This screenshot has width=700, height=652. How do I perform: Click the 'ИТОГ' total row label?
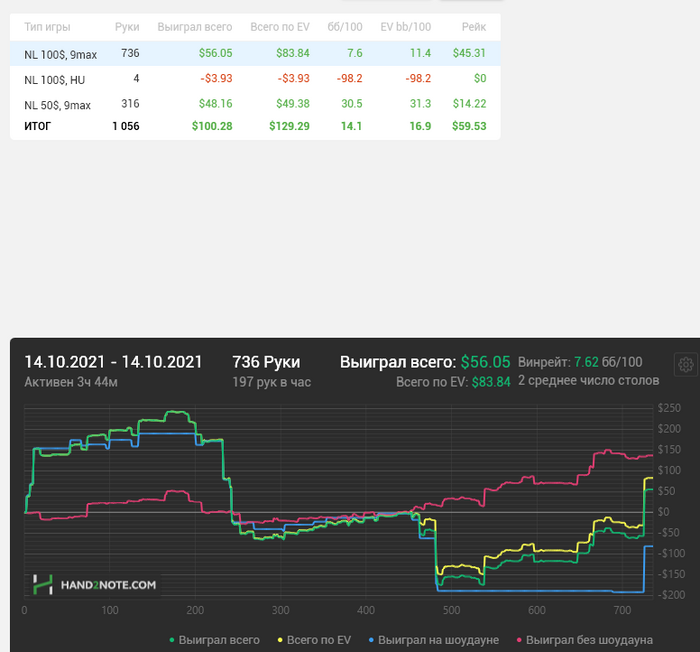[x=38, y=126]
